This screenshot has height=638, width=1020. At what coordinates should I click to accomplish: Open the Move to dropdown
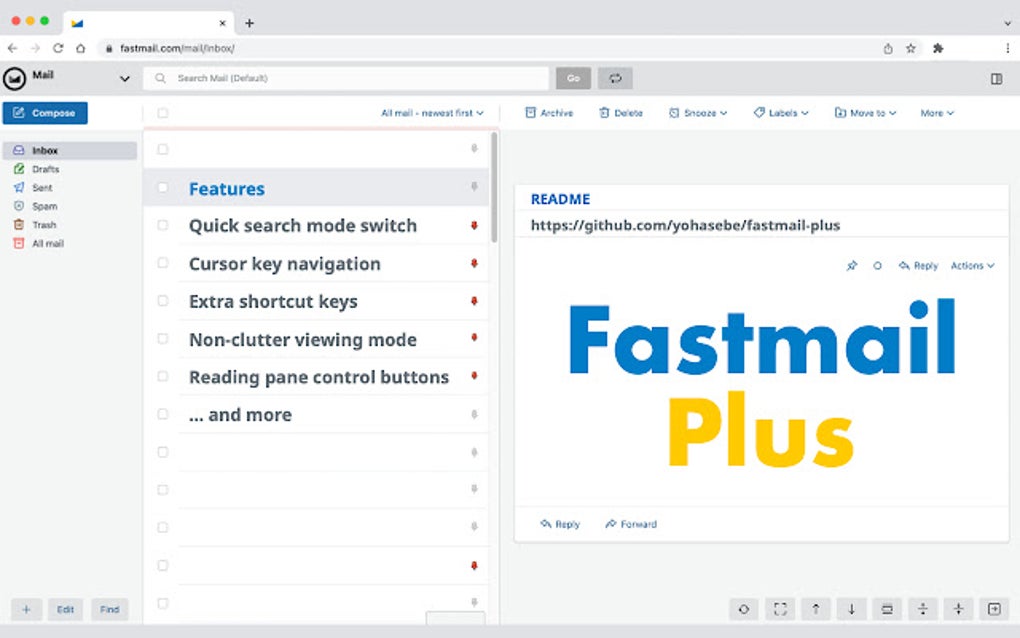coord(865,113)
